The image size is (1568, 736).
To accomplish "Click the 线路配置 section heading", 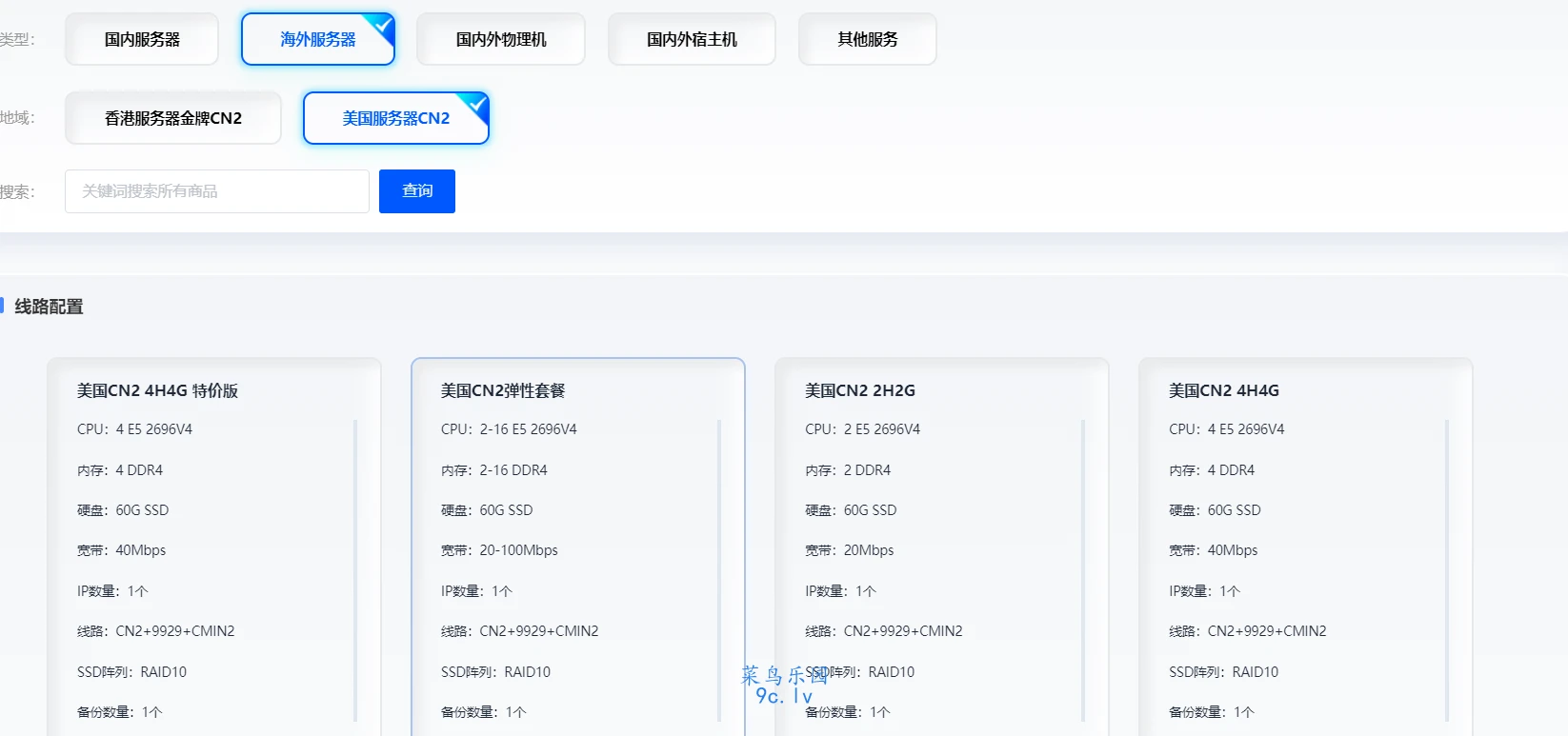I will coord(49,307).
